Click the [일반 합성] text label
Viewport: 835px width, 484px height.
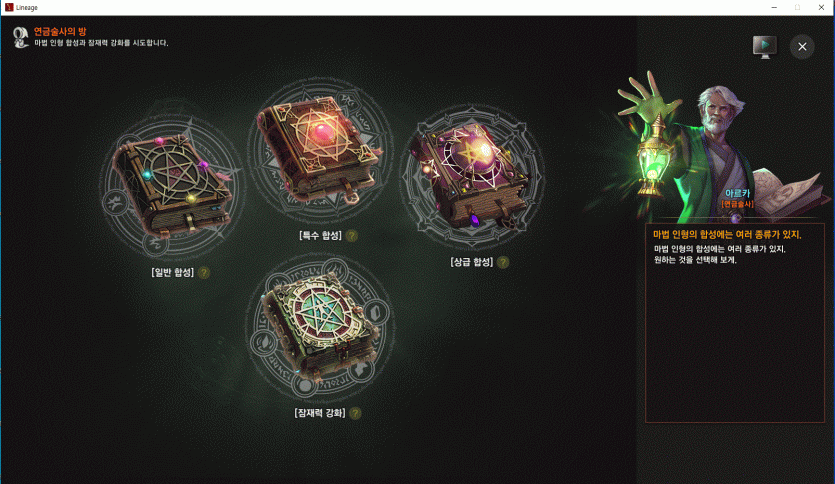(173, 273)
